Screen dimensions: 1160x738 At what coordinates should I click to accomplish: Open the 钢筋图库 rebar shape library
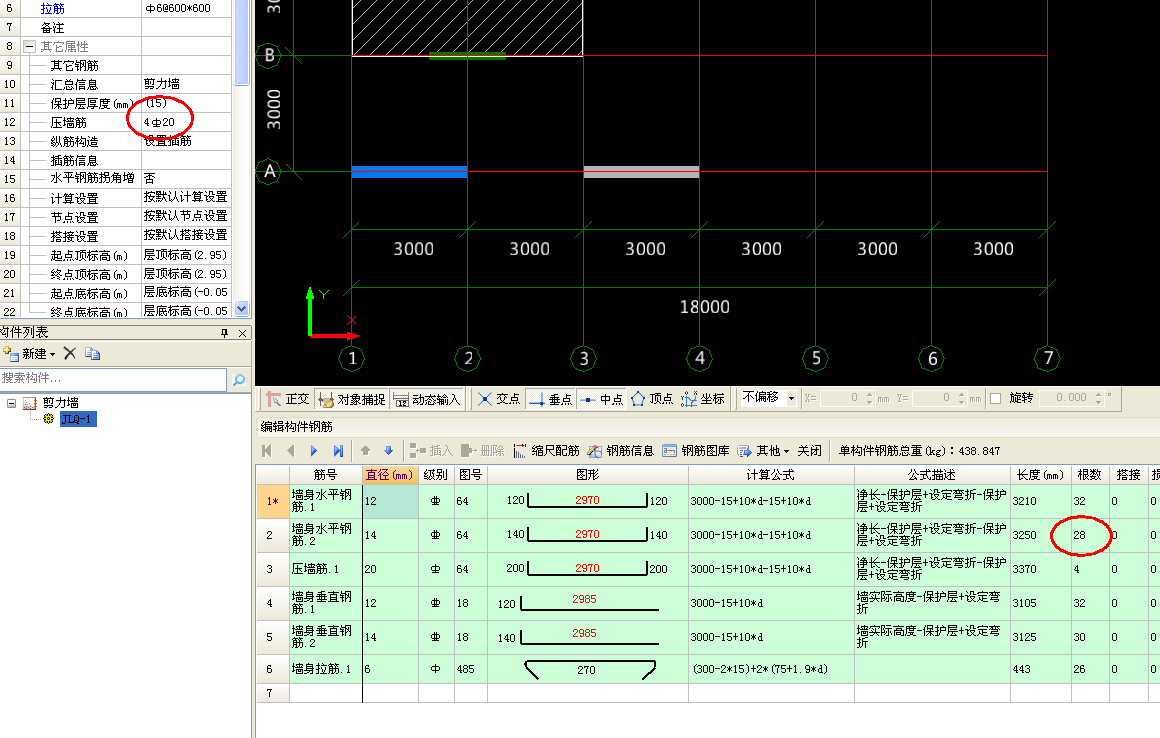pos(696,451)
